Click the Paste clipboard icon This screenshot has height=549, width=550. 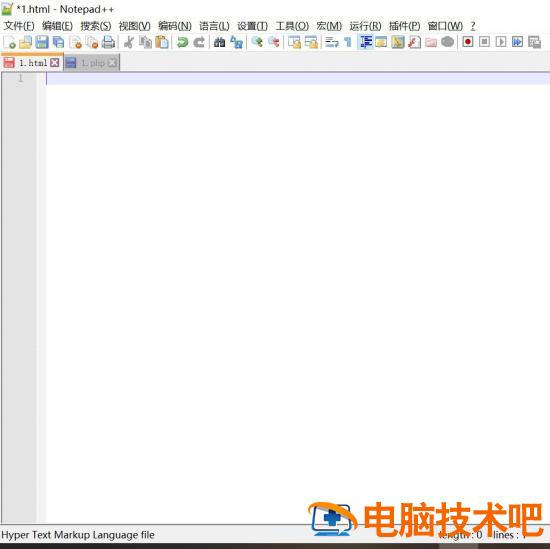tap(162, 42)
